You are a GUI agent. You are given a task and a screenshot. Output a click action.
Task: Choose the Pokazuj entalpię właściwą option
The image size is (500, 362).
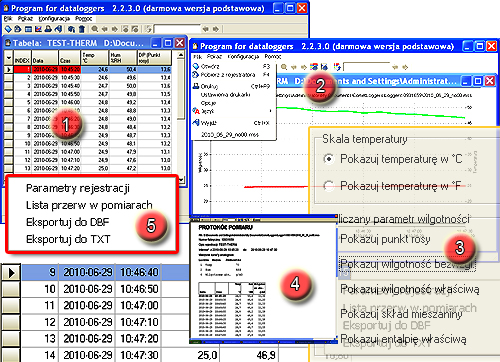(x=403, y=339)
